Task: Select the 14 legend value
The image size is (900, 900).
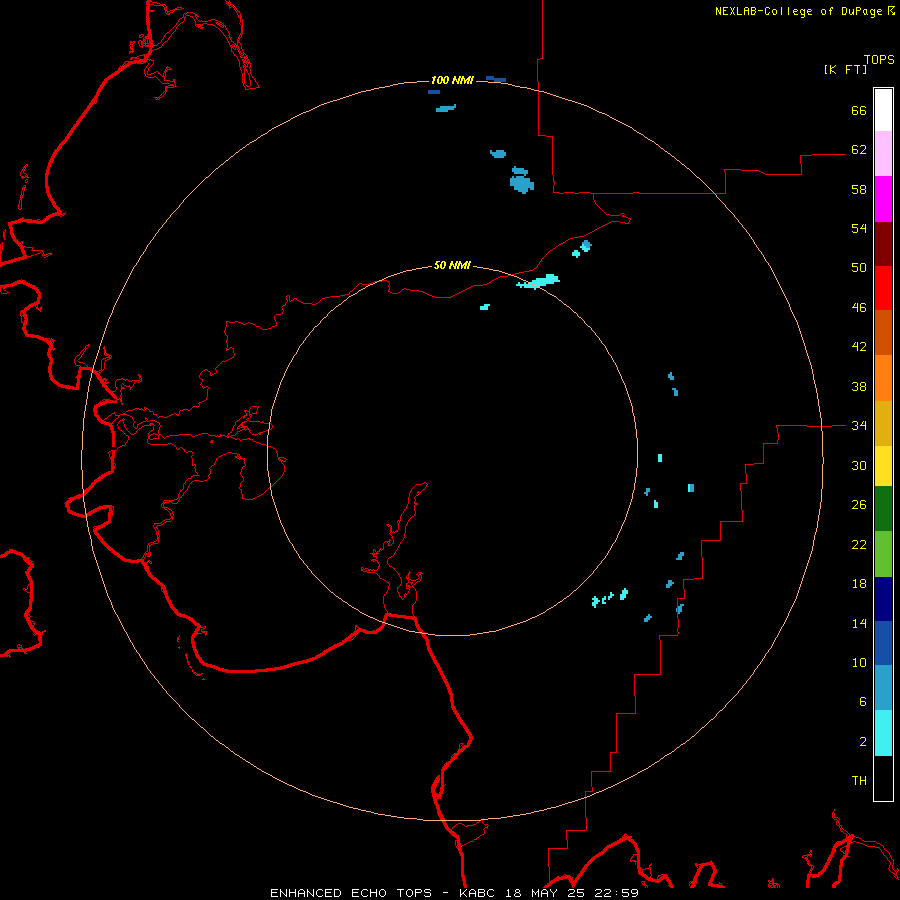Action: click(x=859, y=623)
